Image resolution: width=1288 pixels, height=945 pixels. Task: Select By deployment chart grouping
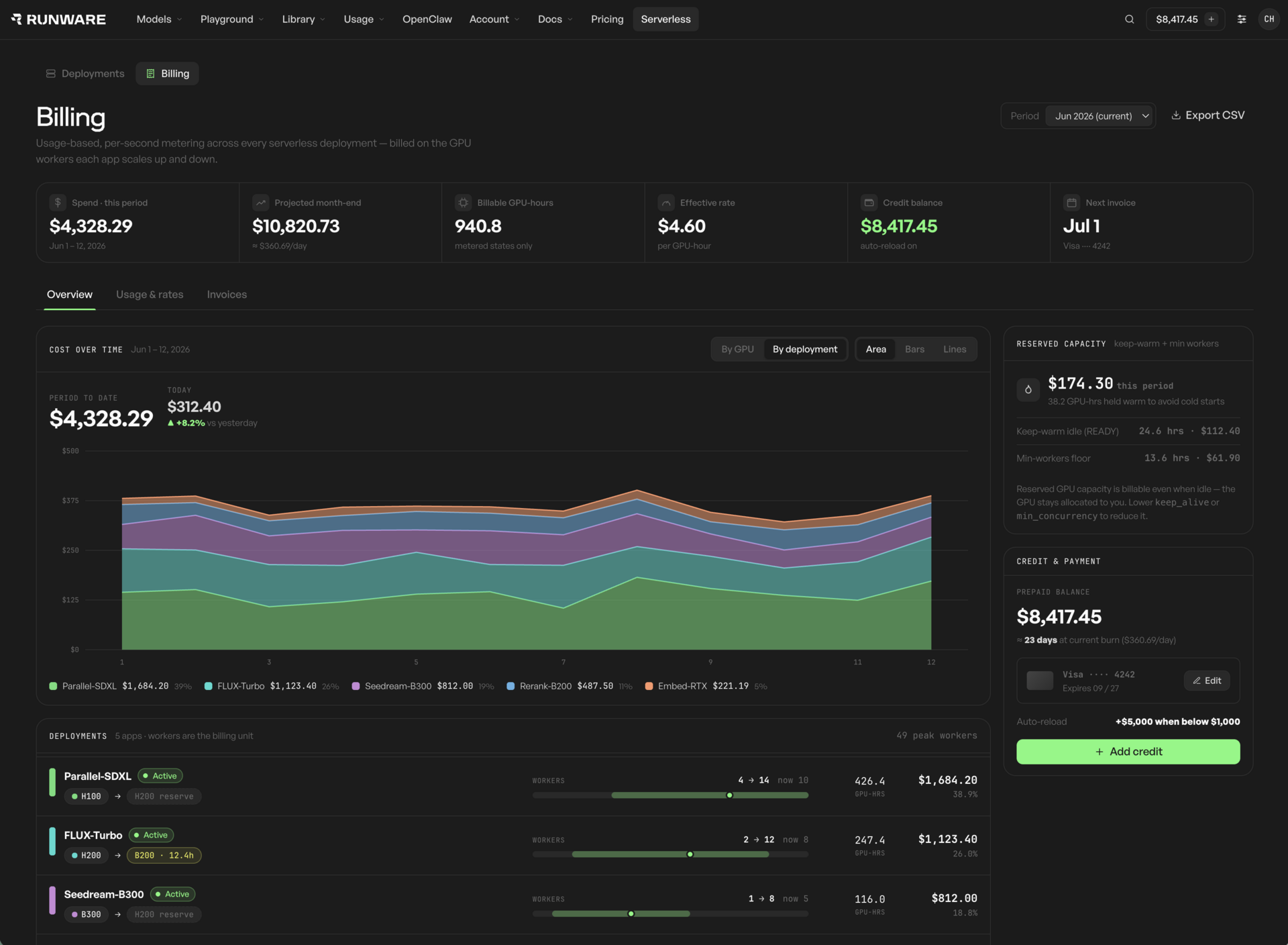coord(805,349)
